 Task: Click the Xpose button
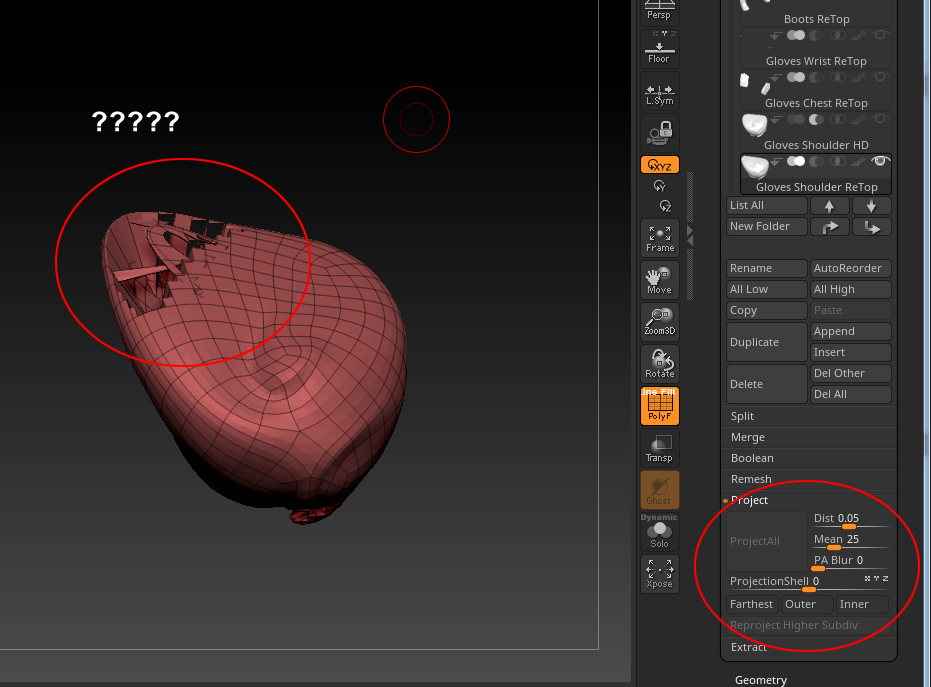(660, 574)
